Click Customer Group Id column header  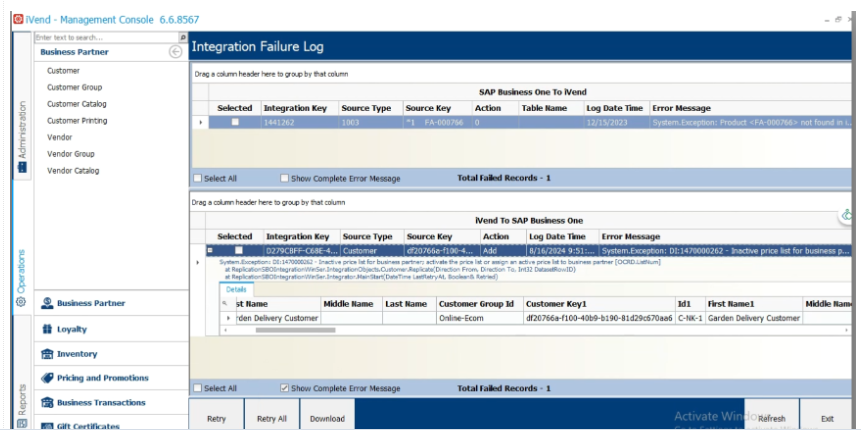point(479,304)
